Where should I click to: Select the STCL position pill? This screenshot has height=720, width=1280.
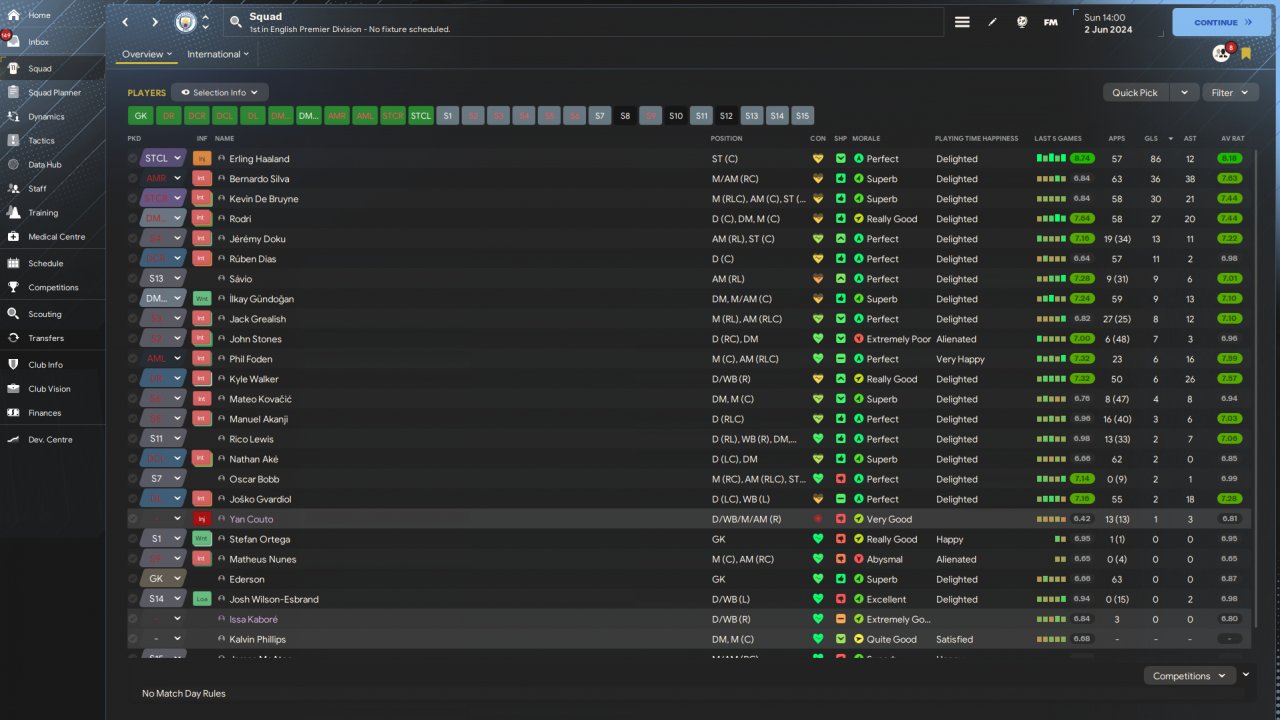421,116
